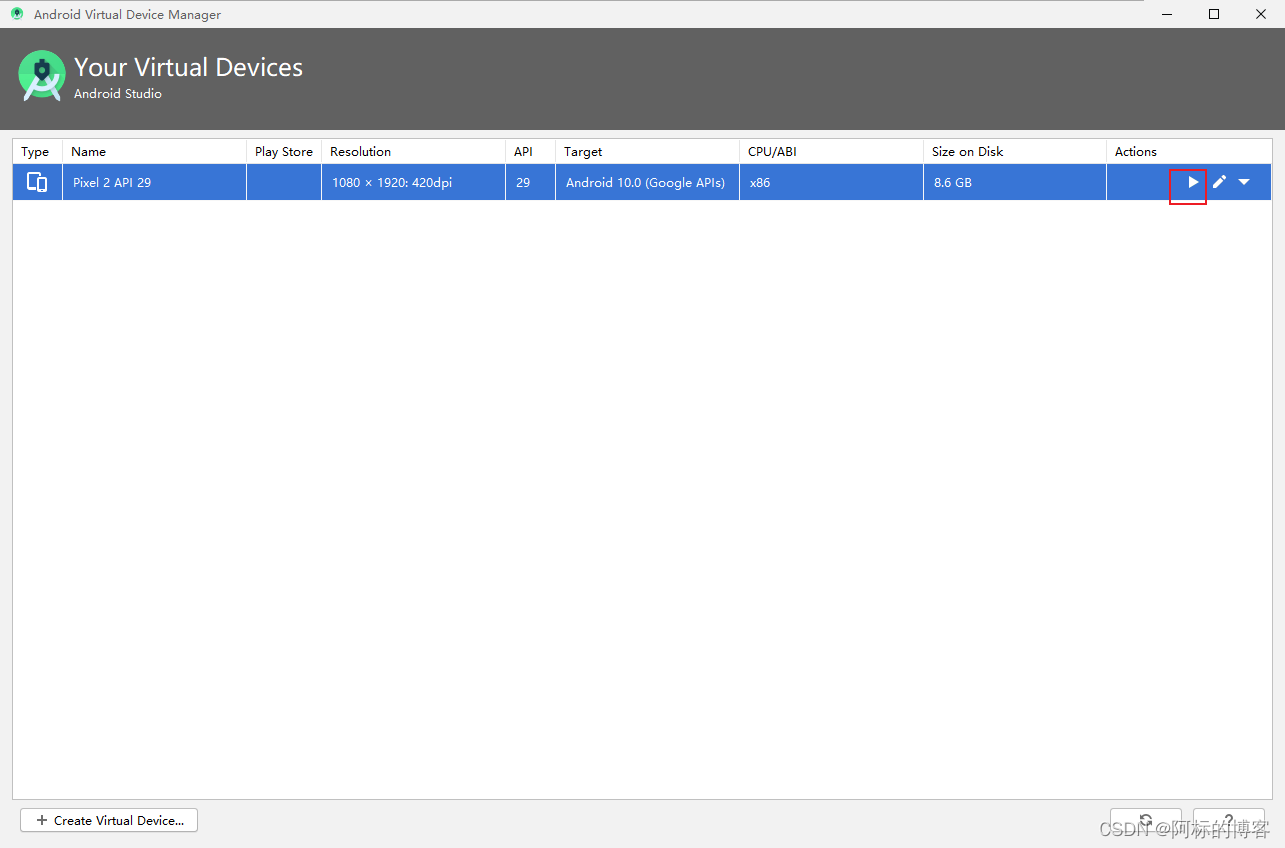Click the 1080 × 1920: 420dpi resolution cell

pos(414,182)
